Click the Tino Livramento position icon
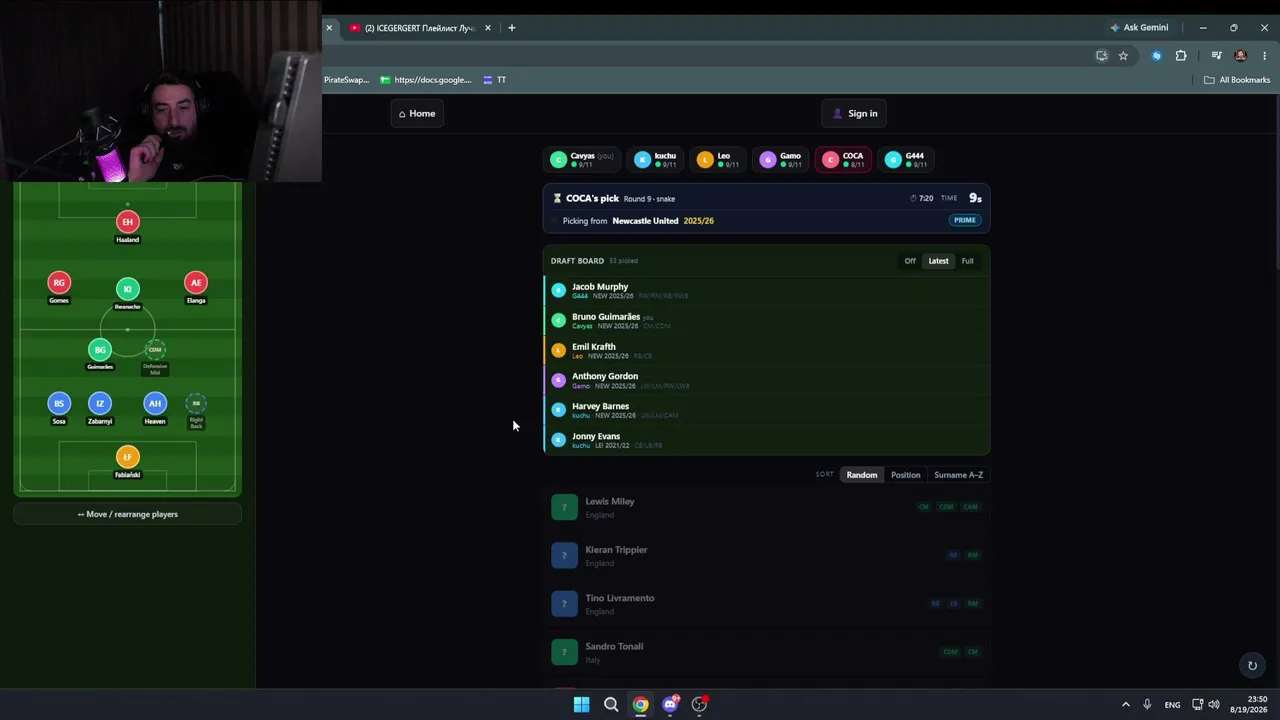Screen dimensions: 1280x720 point(564,603)
